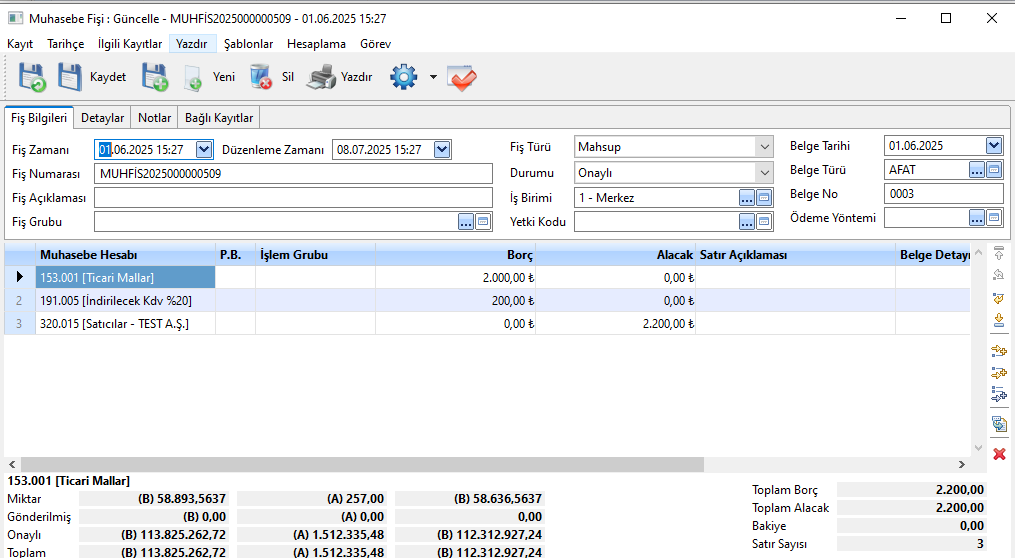Click the move row to bottom icon
1015x558 pixels.
pyautogui.click(x=998, y=320)
